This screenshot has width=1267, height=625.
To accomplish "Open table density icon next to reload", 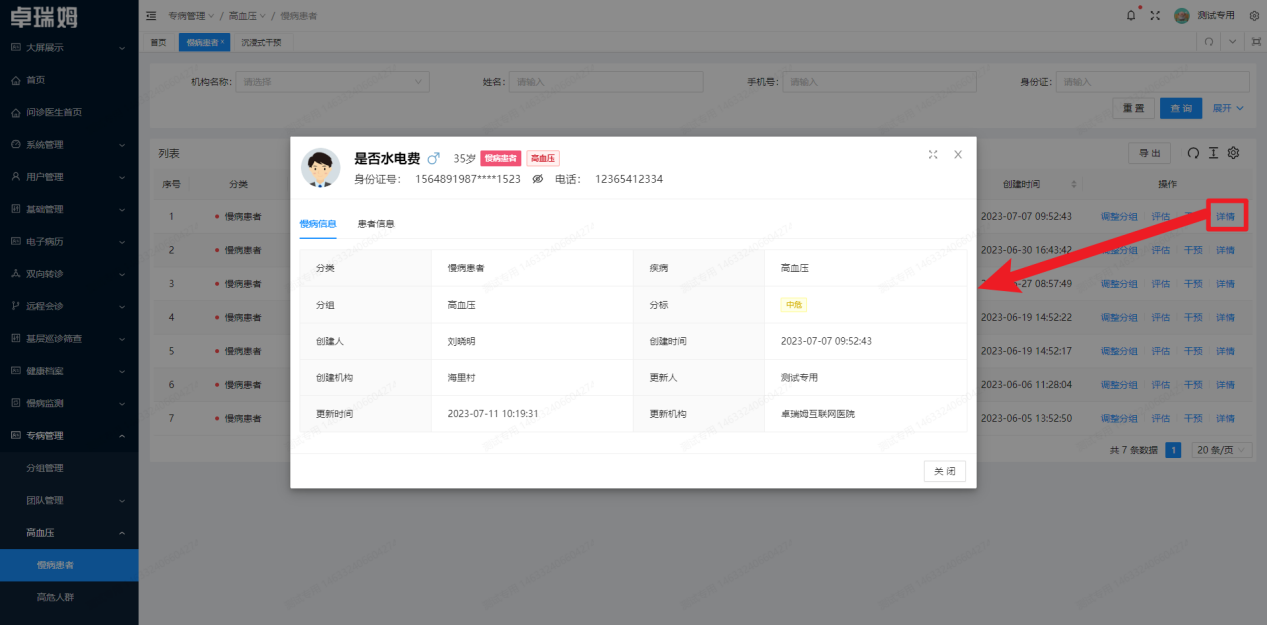I will (1213, 153).
